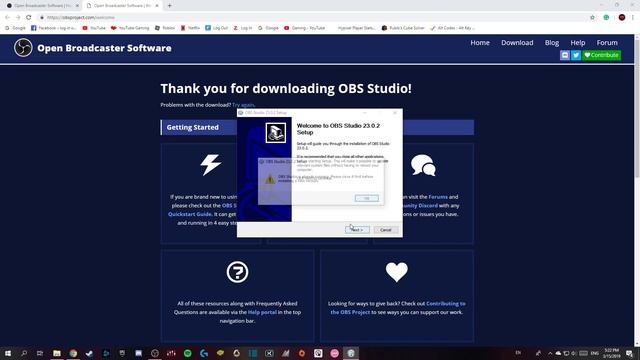Click the heart contribute icon
Screen dimensions: 640x360
pyautogui.click(x=396, y=272)
